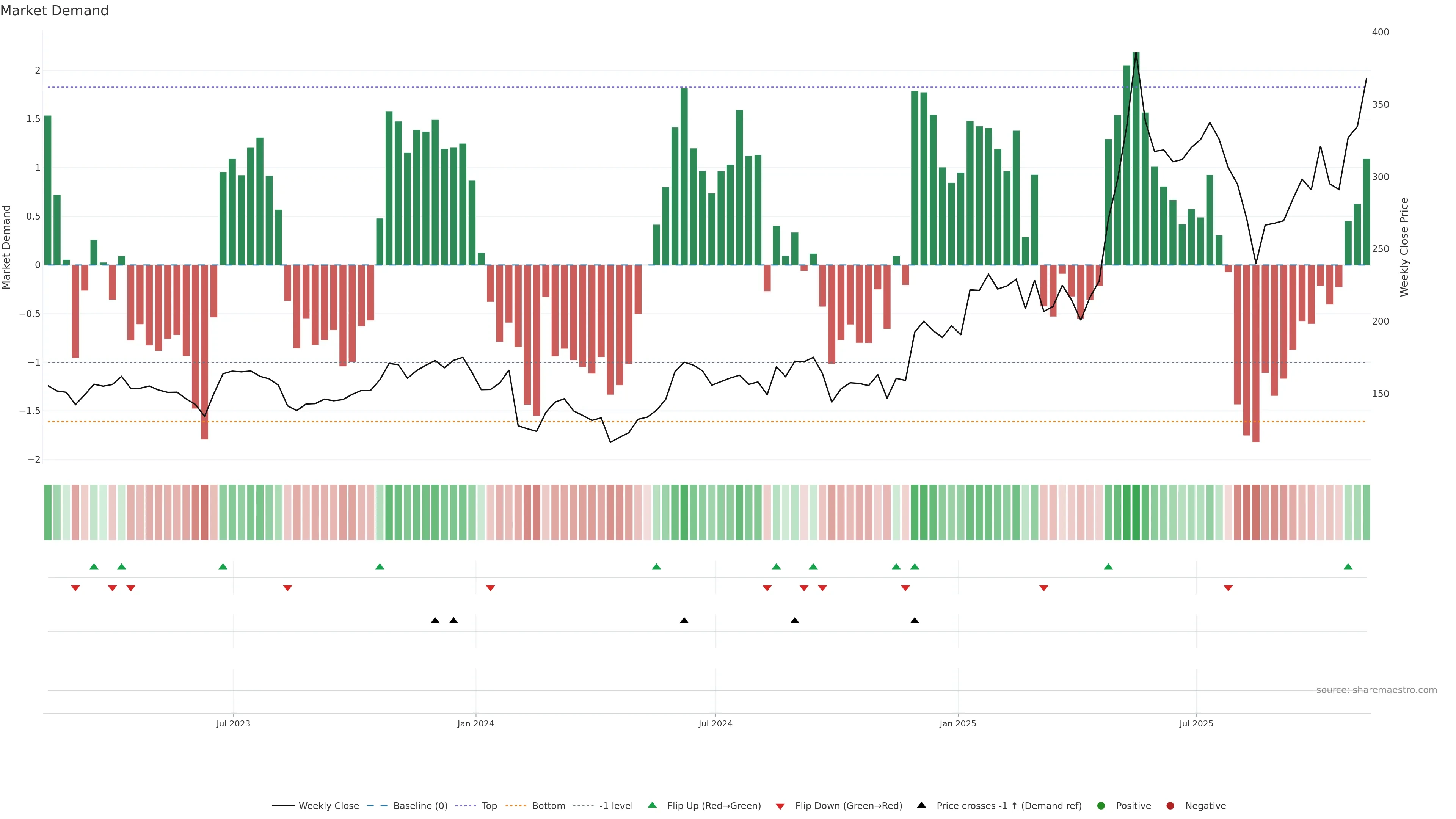Toggle Baseline (0) legend entry
This screenshot has height=819, width=1456.
[x=420, y=806]
